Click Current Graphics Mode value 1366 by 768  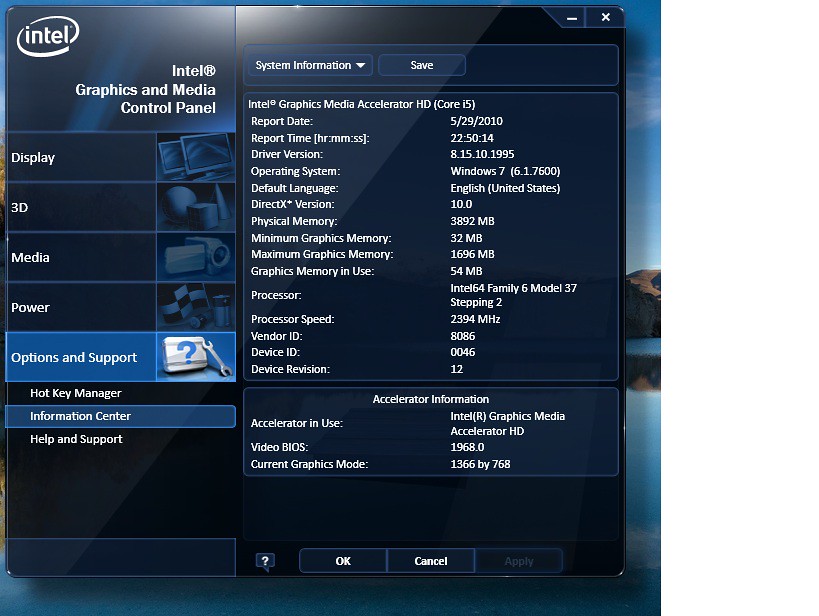(480, 464)
